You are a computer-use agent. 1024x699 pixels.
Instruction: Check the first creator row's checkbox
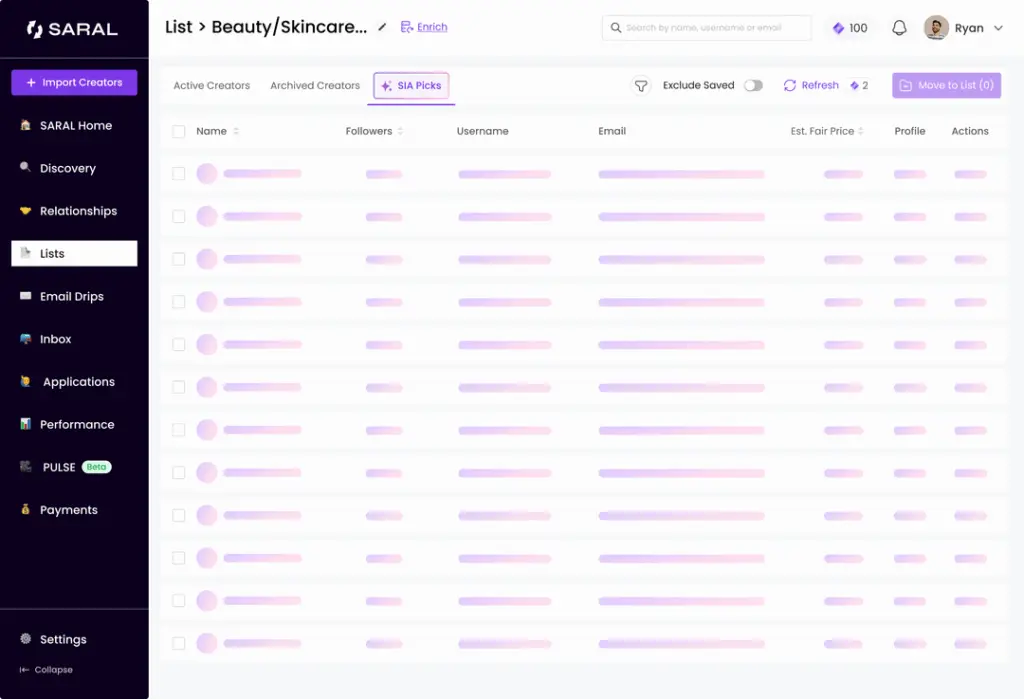pyautogui.click(x=178, y=173)
